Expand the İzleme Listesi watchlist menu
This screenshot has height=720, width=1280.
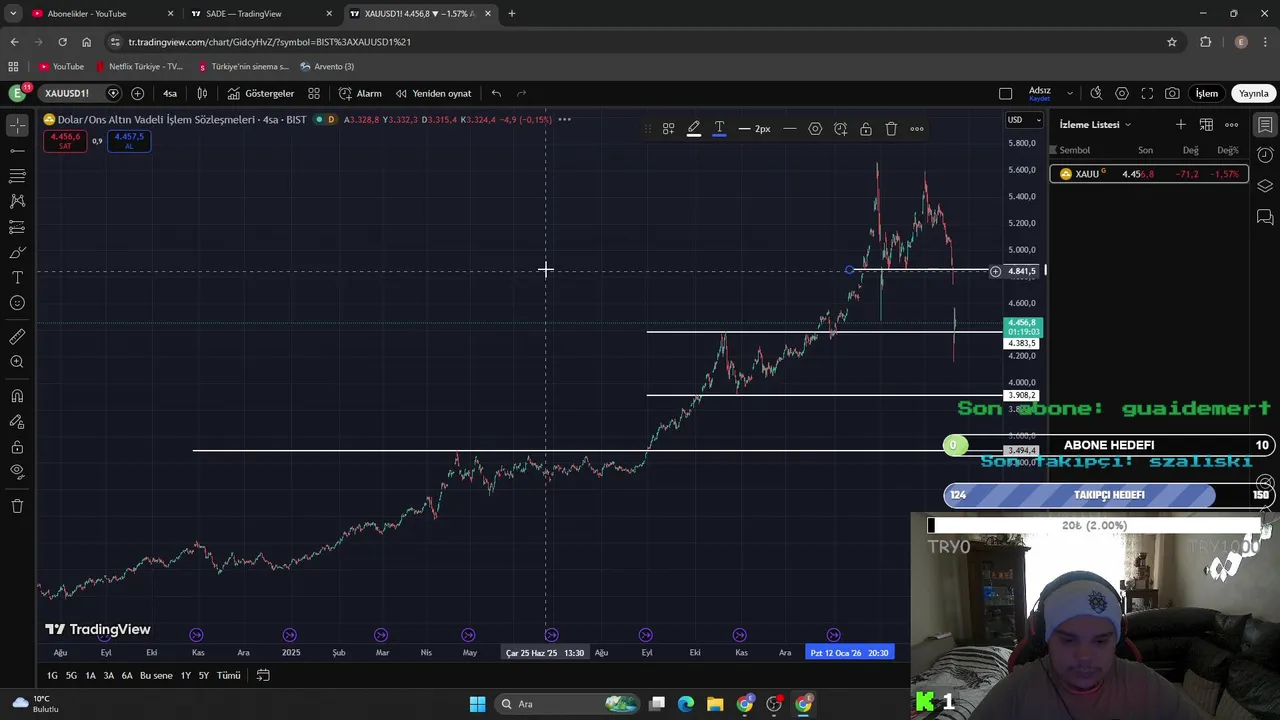(x=1095, y=125)
